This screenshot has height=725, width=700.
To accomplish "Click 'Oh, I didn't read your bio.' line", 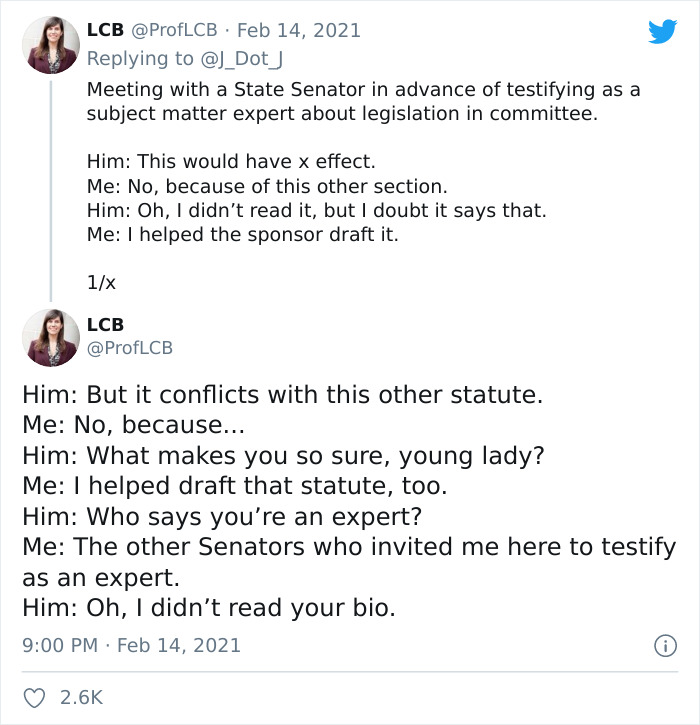I will (x=209, y=606).
